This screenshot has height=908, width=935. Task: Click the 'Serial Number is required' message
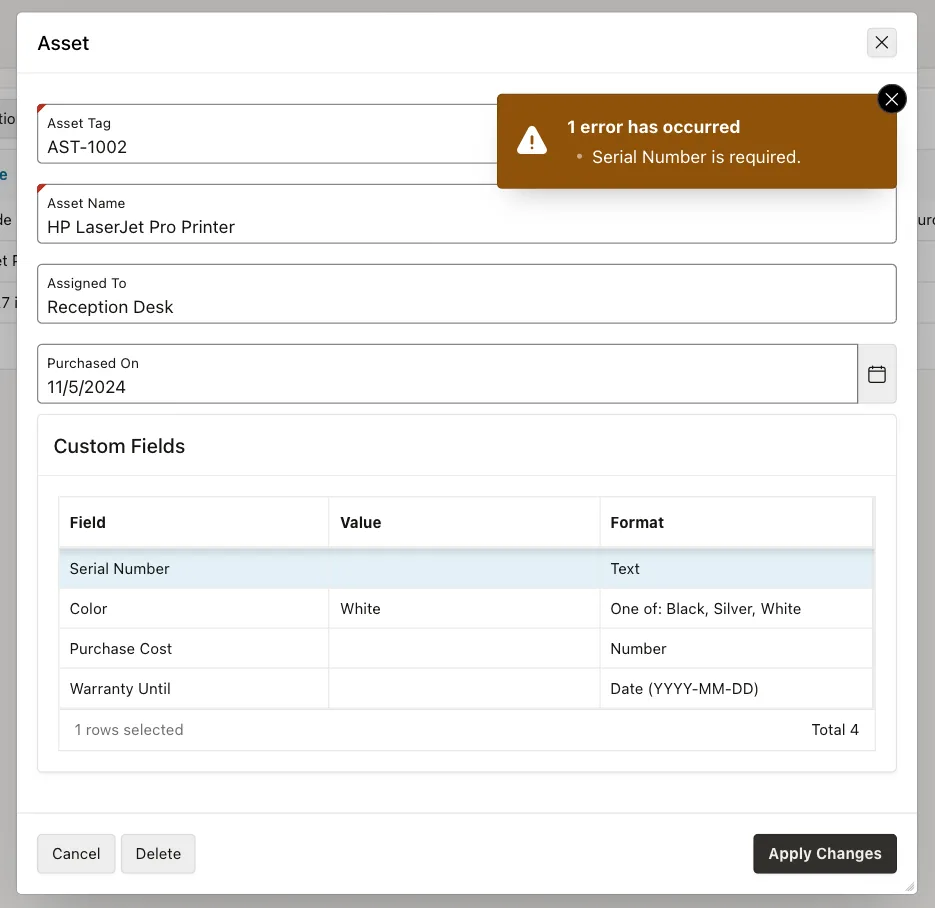(x=696, y=157)
